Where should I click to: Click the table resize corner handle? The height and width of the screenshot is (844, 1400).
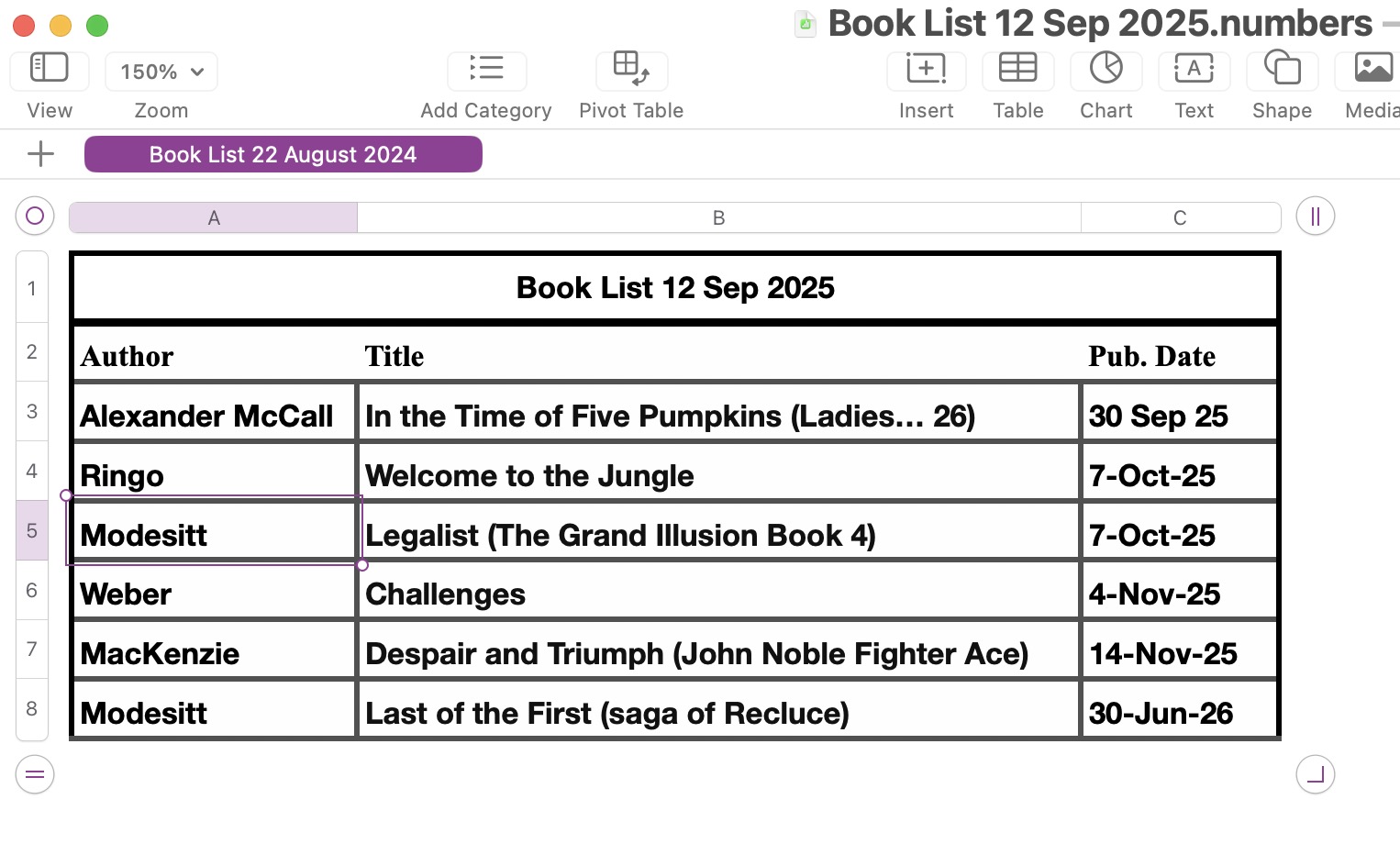(1315, 775)
